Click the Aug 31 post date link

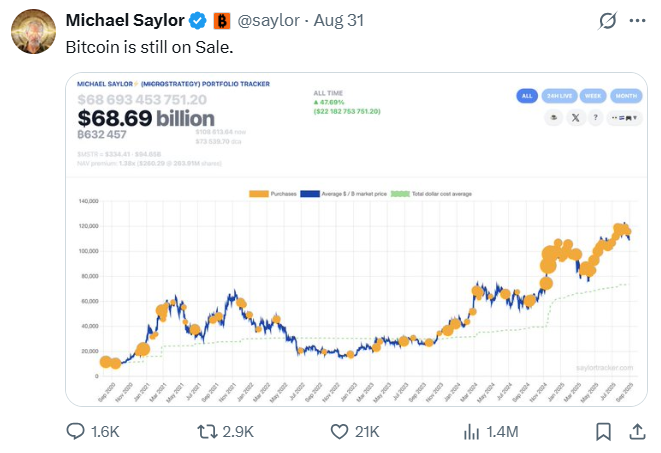click(x=339, y=21)
